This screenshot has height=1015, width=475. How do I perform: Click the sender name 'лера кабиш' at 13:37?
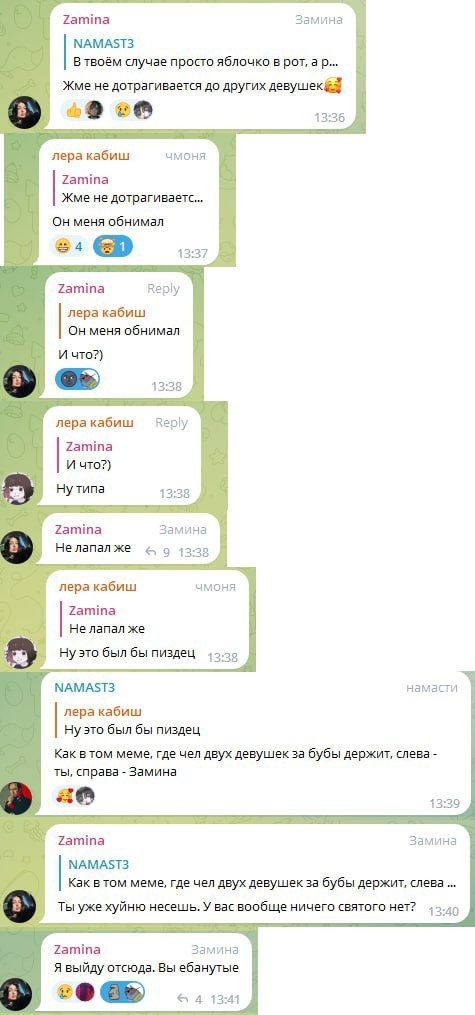[x=91, y=155]
